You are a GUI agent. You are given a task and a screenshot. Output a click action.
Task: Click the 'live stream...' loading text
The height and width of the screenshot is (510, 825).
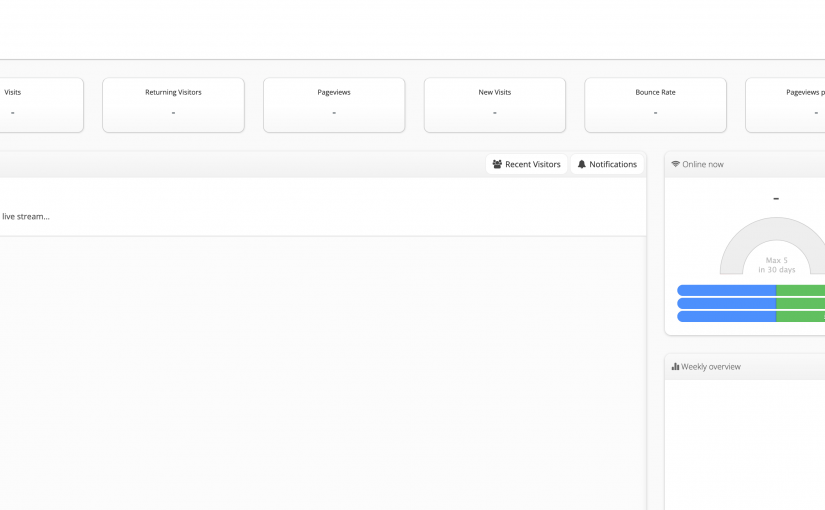[26, 216]
